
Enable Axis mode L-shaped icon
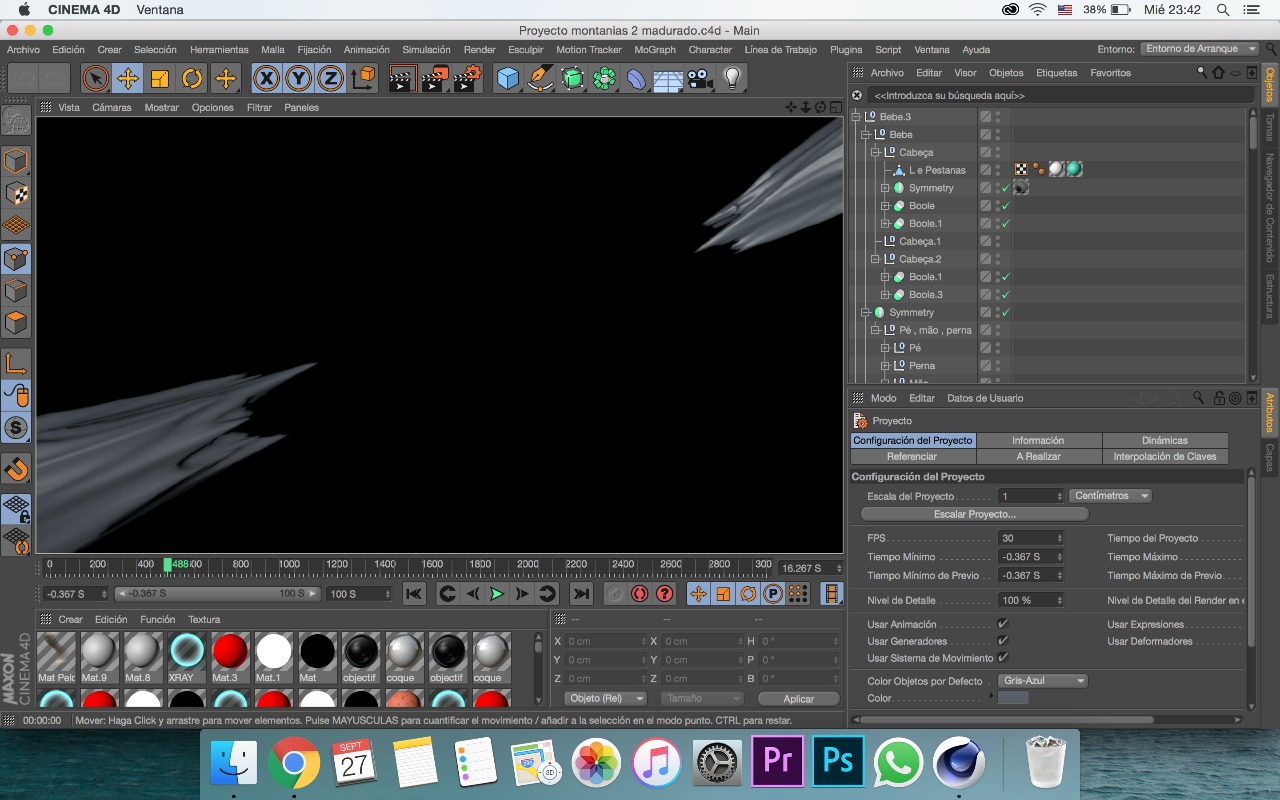[x=16, y=363]
